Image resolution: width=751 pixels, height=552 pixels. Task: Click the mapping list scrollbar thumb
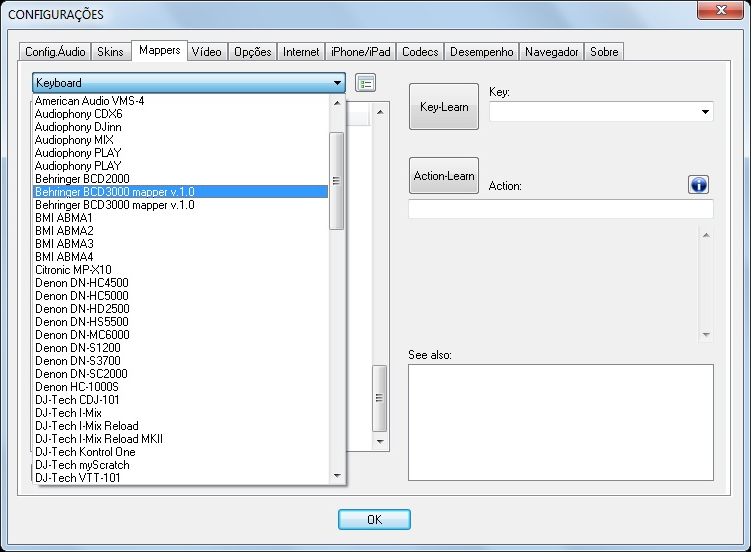379,398
